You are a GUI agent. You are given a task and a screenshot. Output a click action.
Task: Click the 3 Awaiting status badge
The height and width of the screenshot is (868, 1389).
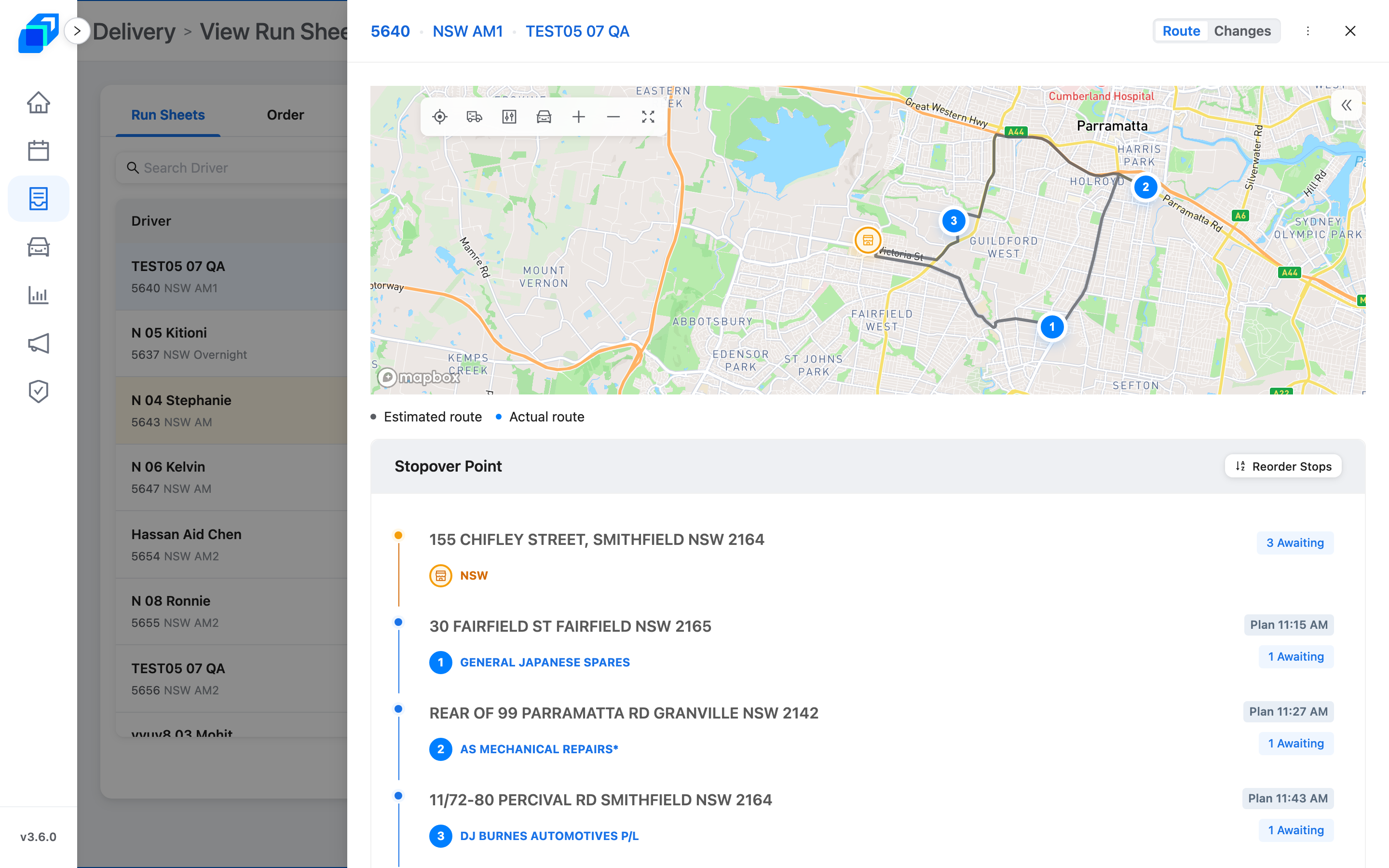click(1295, 542)
